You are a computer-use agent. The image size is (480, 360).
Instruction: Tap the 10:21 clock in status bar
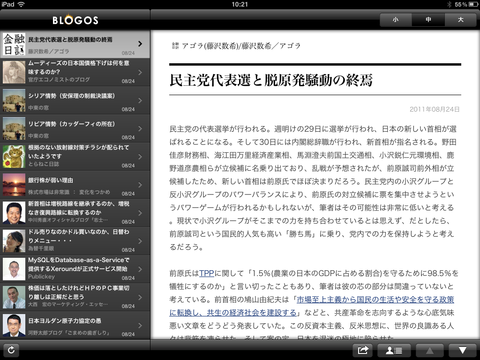[x=240, y=4]
